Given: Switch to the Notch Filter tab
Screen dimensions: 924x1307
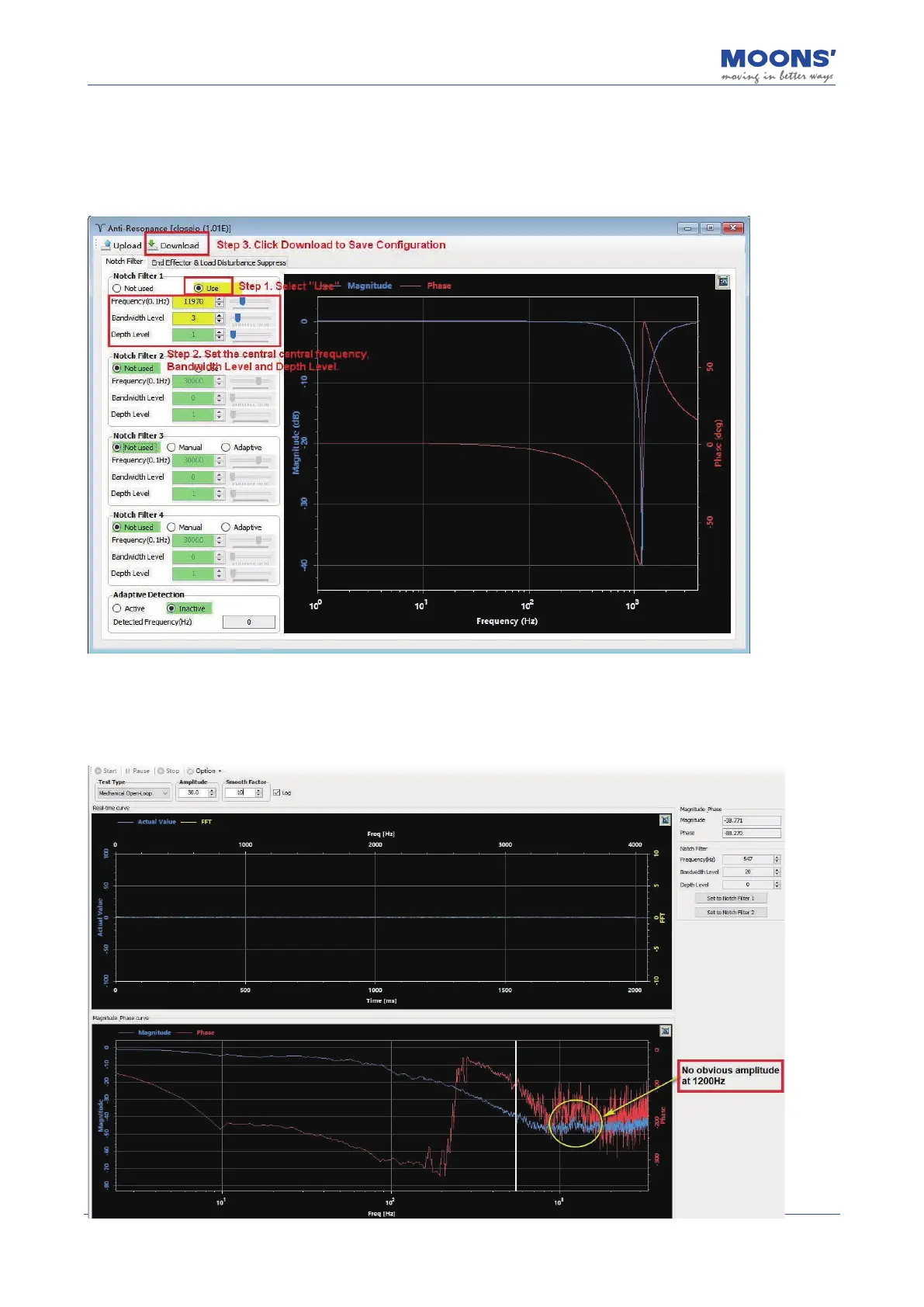Looking at the screenshot, I should click(124, 262).
